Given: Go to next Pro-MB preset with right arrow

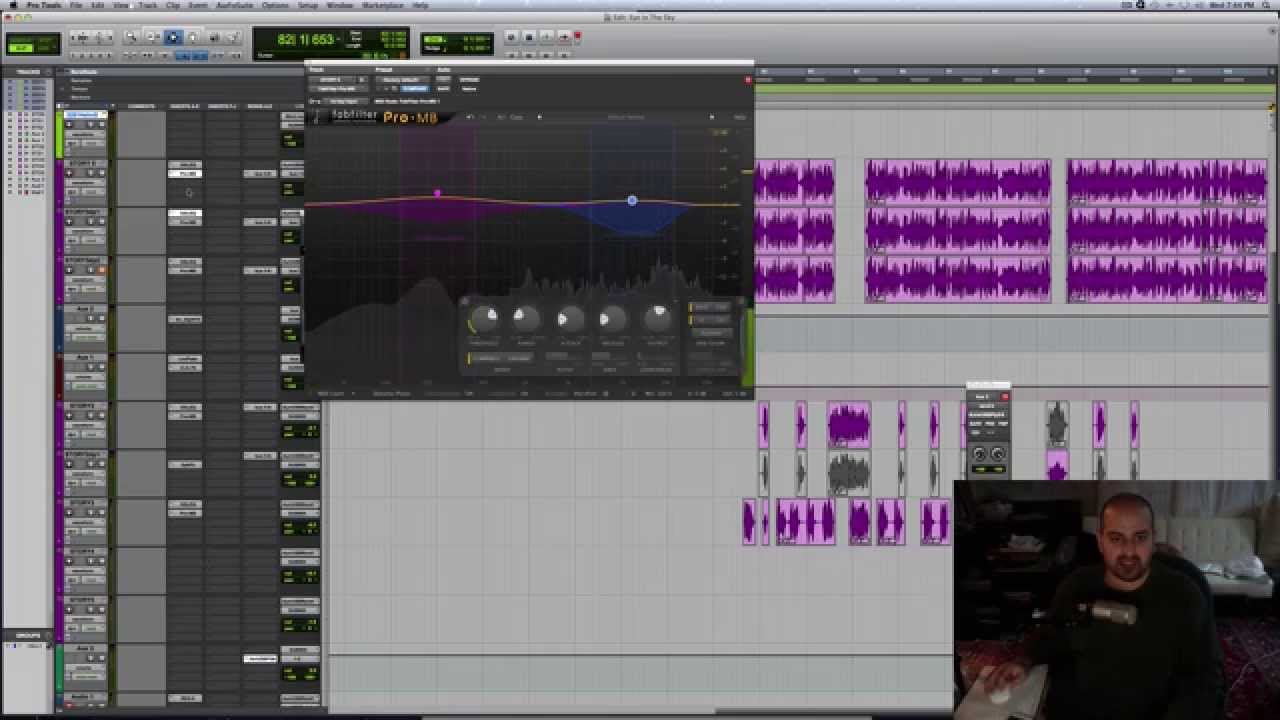Looking at the screenshot, I should point(712,116).
